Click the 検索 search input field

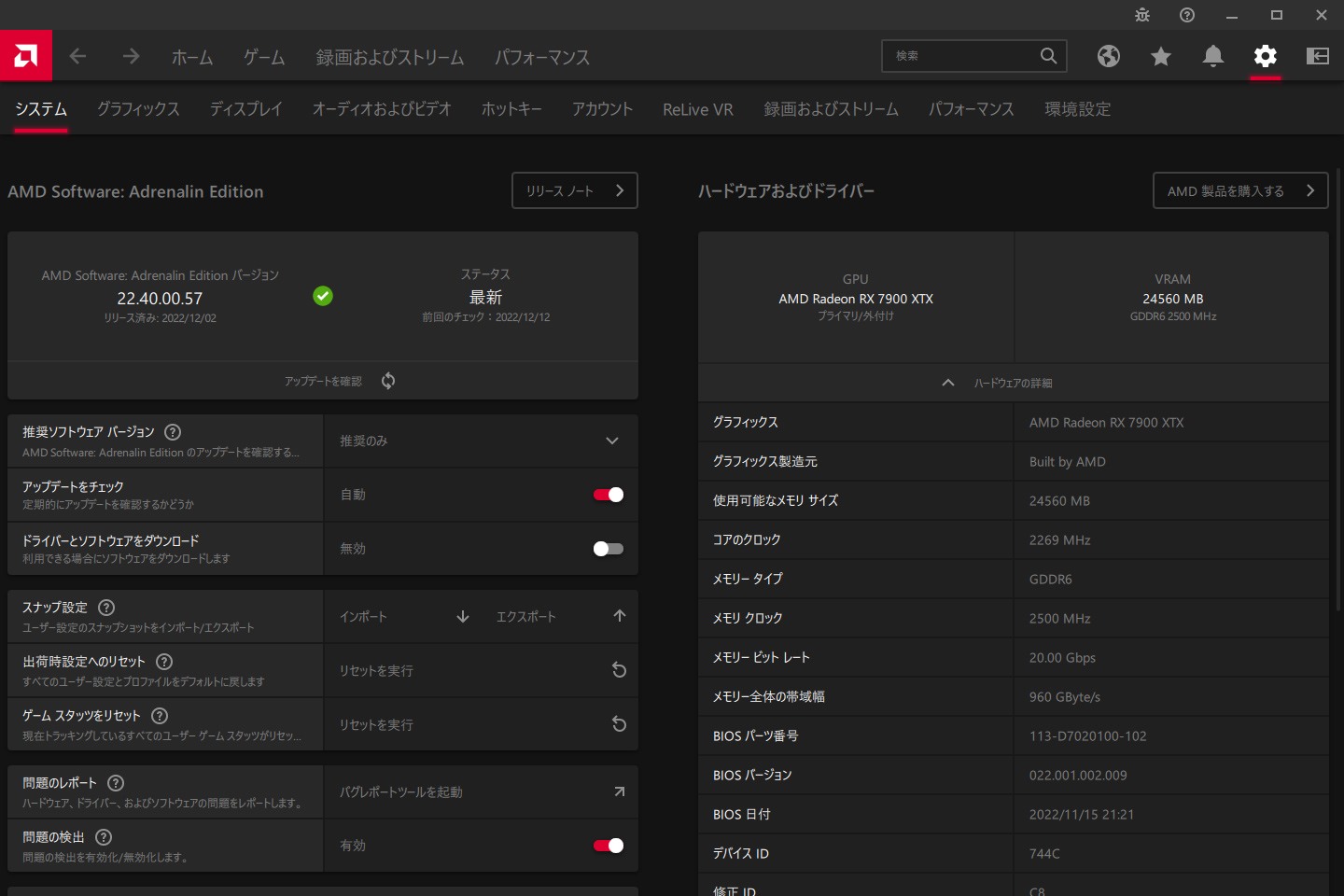click(961, 56)
